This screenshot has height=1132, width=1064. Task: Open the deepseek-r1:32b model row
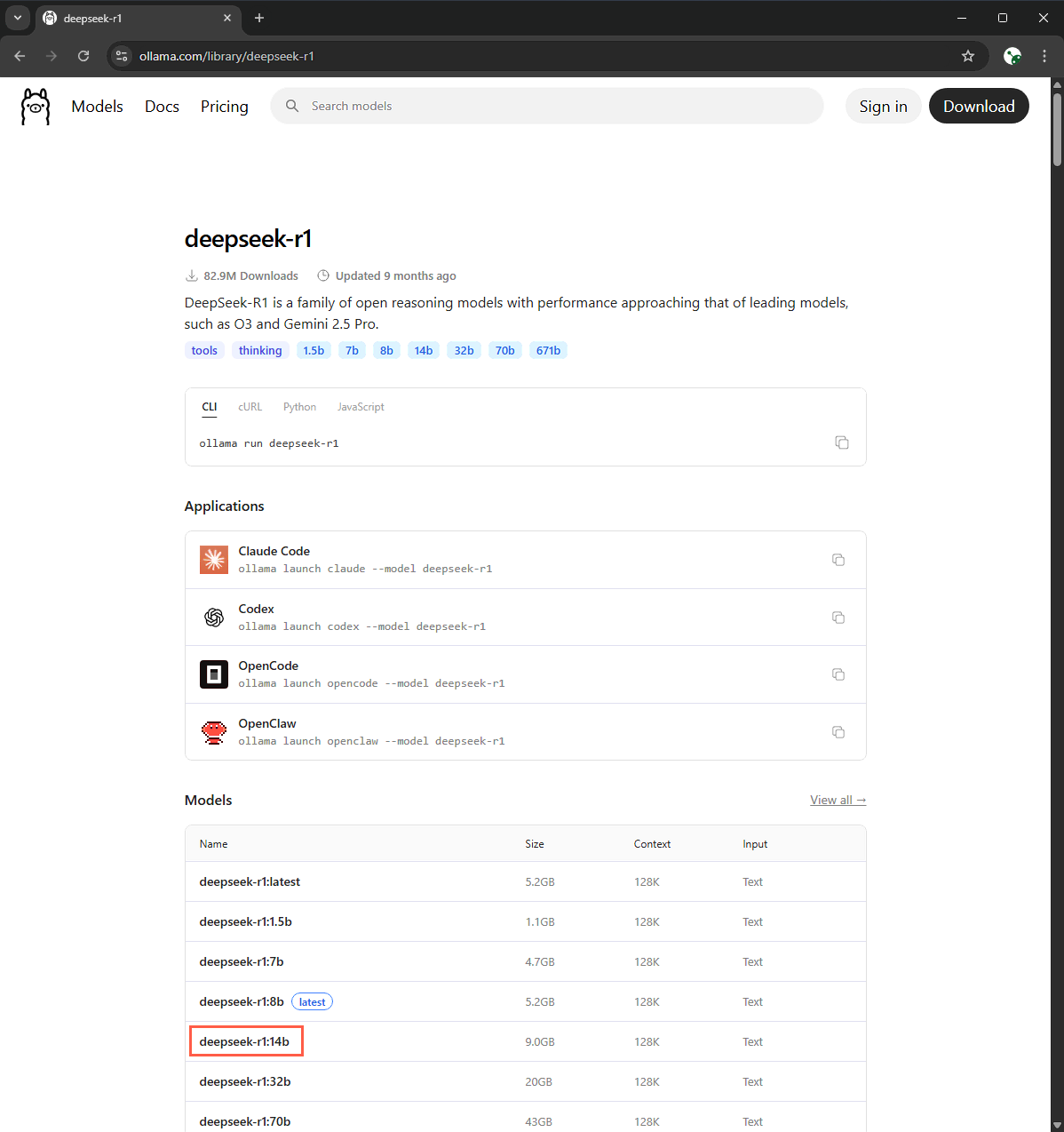pos(526,1081)
